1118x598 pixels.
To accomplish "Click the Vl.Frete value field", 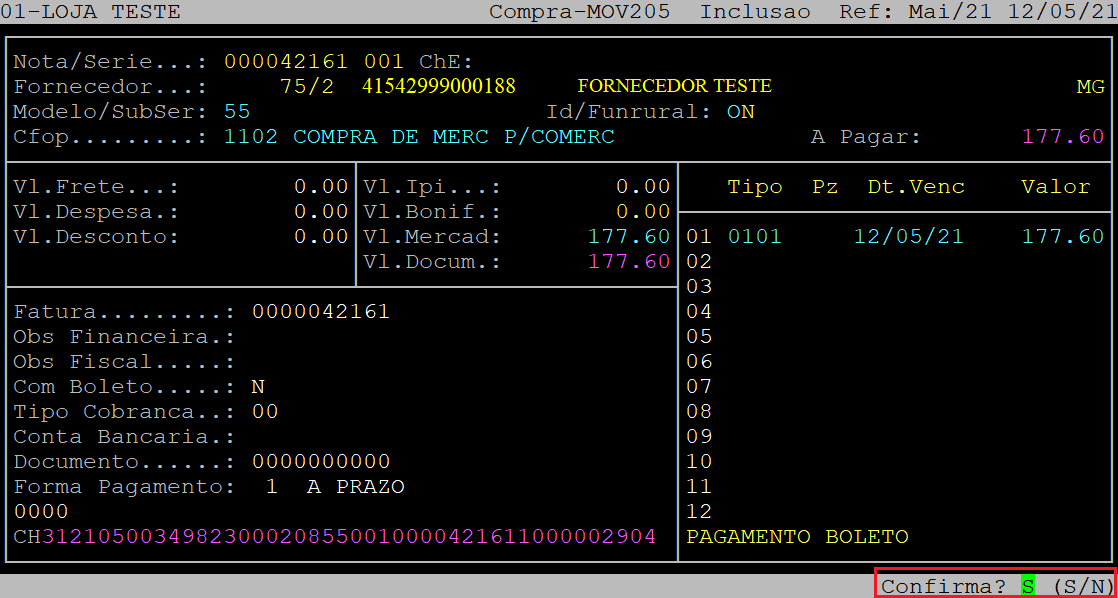I will point(321,186).
